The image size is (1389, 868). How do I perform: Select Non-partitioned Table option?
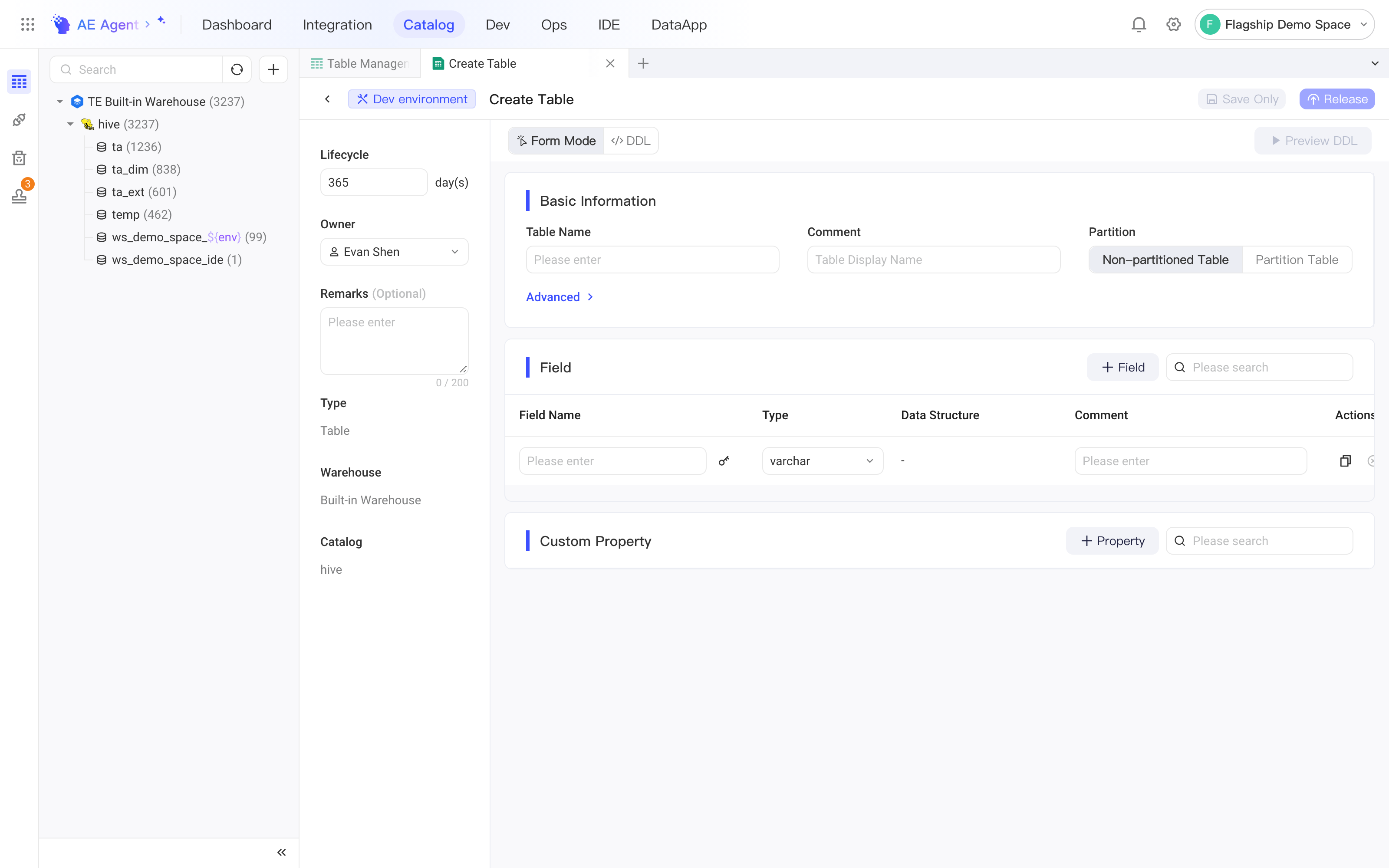(1165, 260)
